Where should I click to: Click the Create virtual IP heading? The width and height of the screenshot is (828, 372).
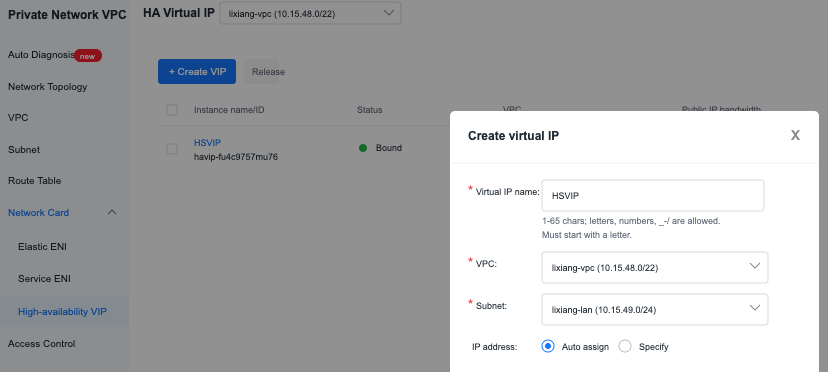click(x=514, y=136)
